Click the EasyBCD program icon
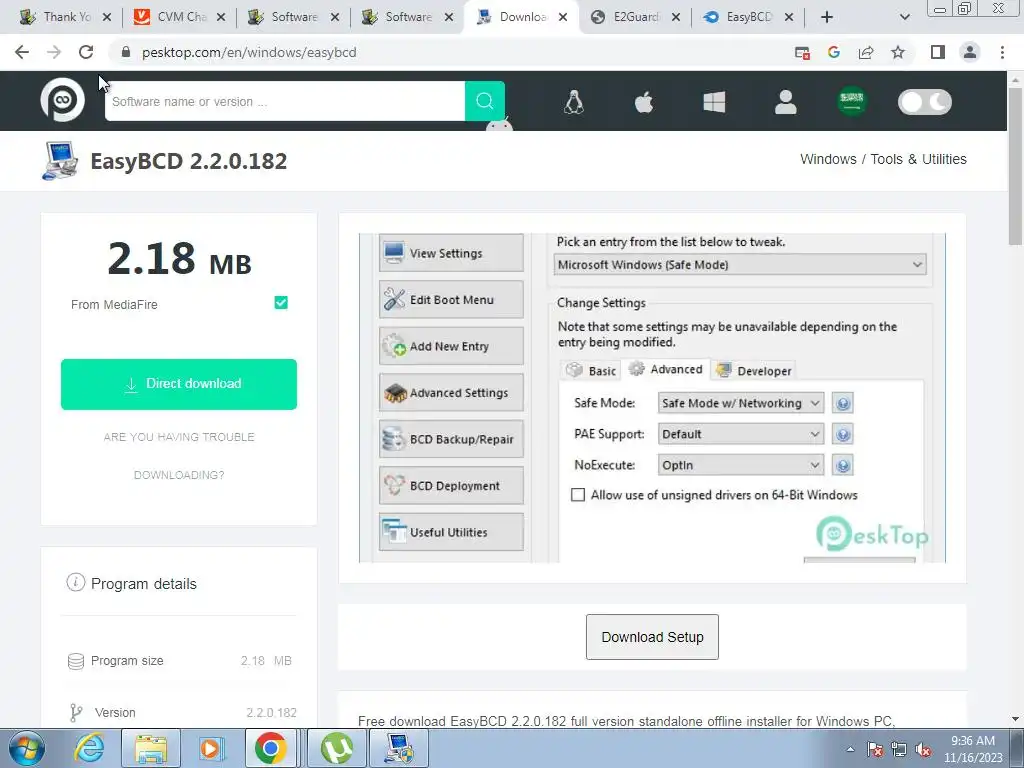1024x768 pixels. (x=60, y=161)
